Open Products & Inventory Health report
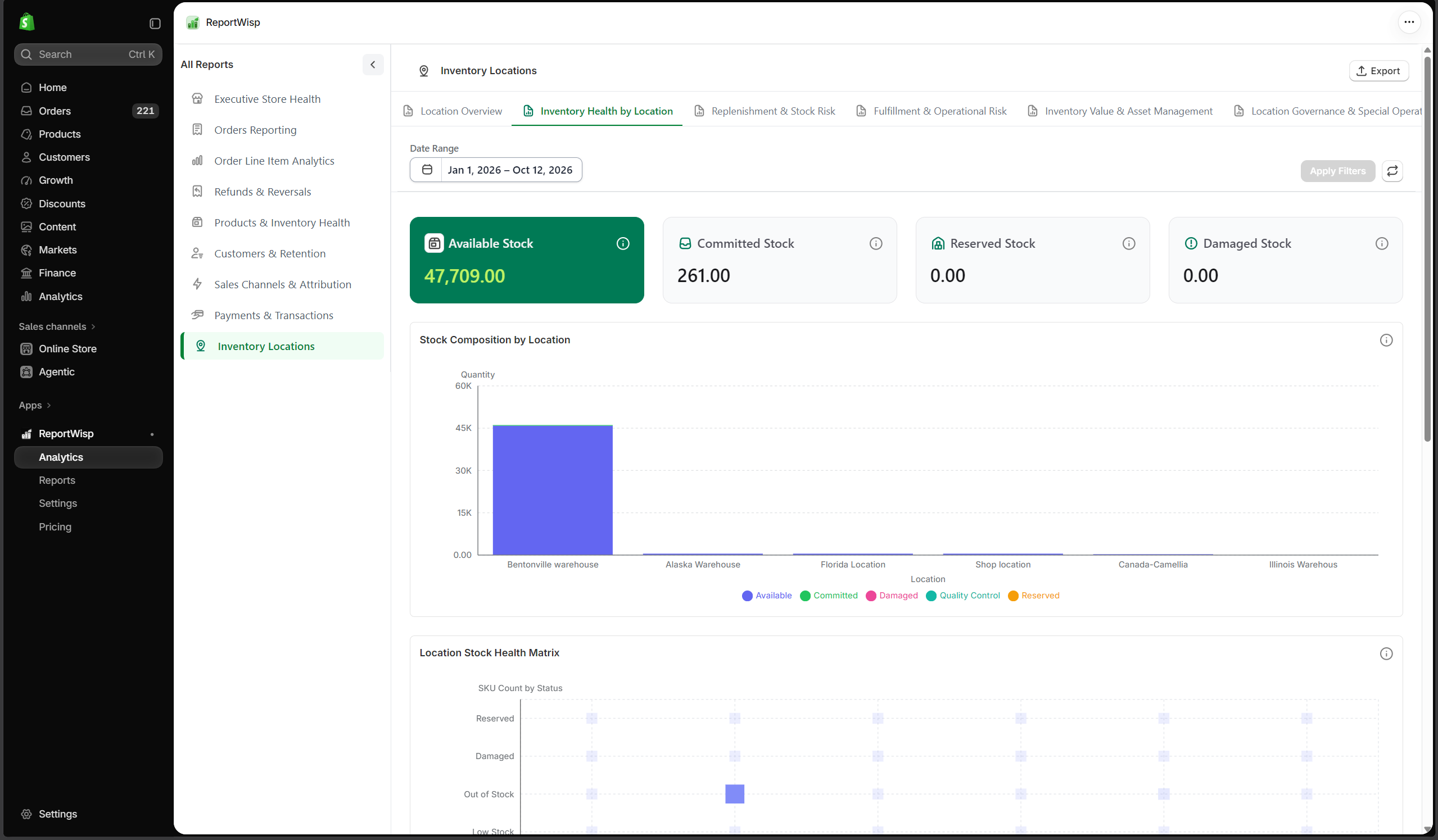1438x840 pixels. 282,223
